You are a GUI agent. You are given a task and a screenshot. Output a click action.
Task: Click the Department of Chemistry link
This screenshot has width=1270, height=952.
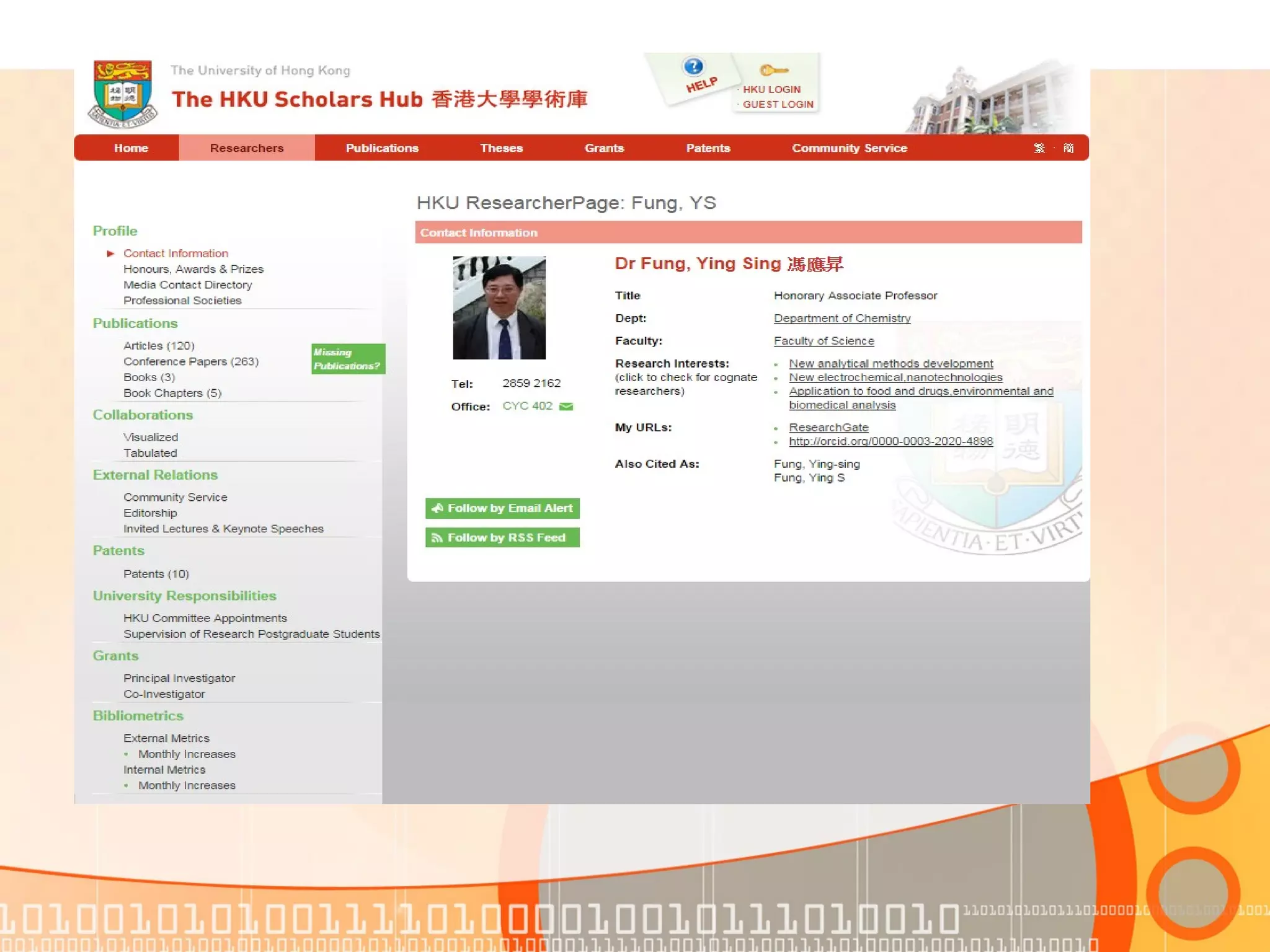point(841,319)
